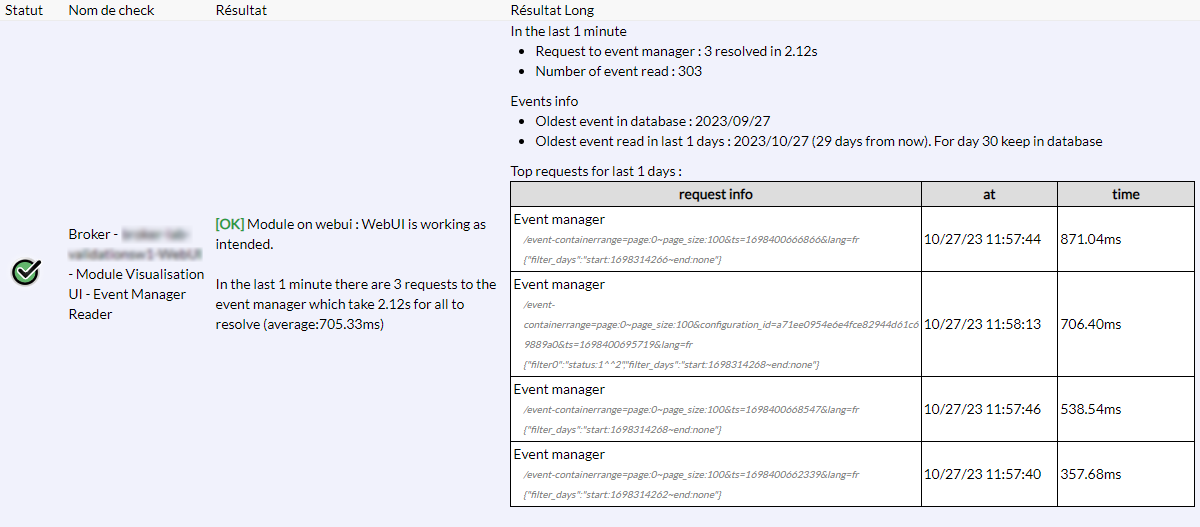
Task: Click the green OK status check icon
Action: point(25,272)
